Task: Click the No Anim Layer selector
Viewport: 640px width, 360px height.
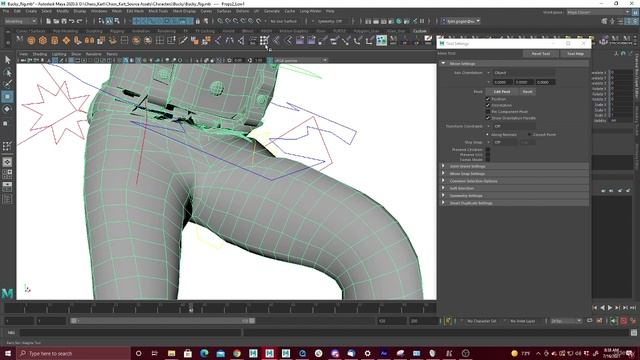Action: point(523,321)
